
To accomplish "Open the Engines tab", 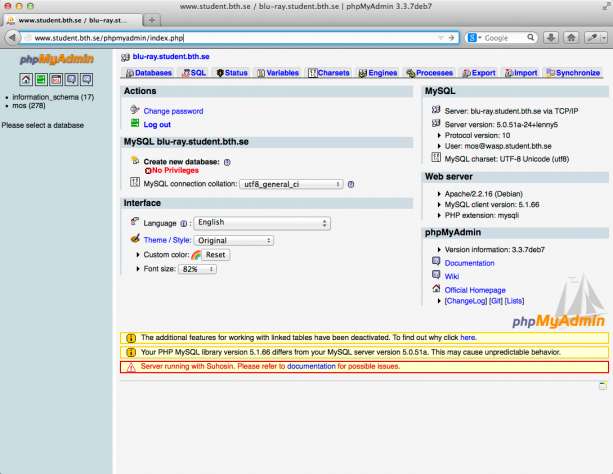I will pos(378,73).
